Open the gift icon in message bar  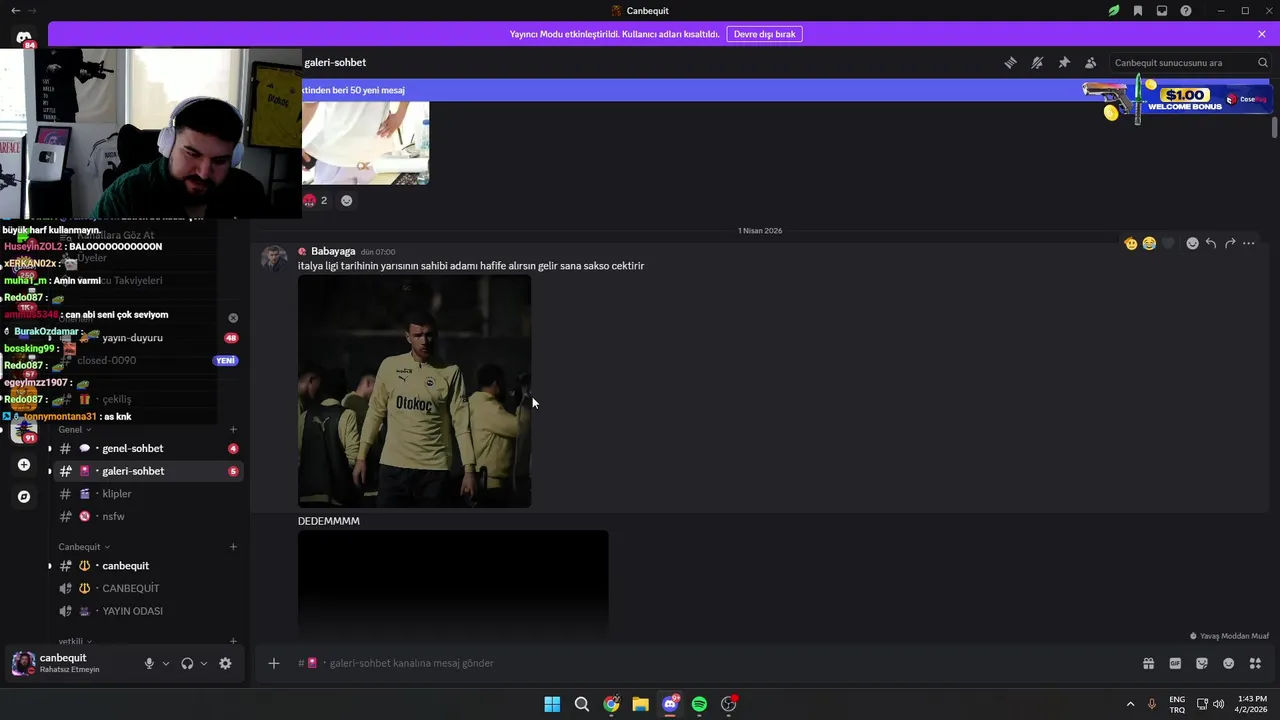click(x=1148, y=663)
